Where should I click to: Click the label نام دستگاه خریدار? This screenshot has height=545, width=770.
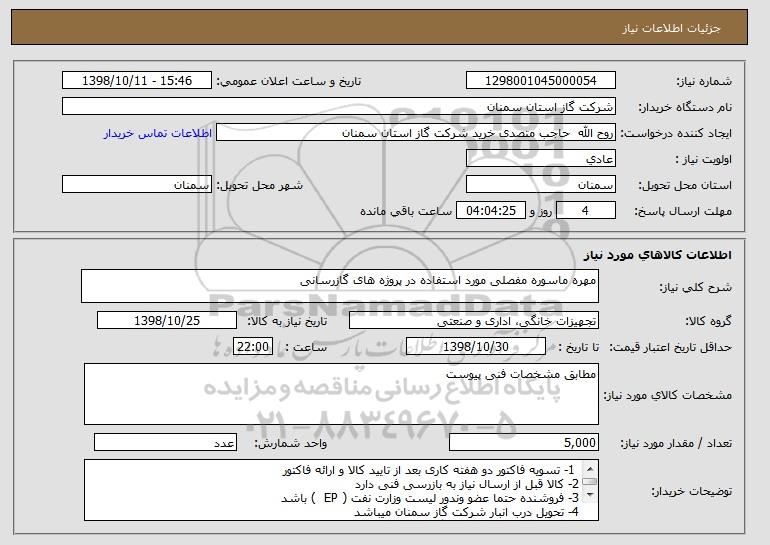pyautogui.click(x=685, y=107)
